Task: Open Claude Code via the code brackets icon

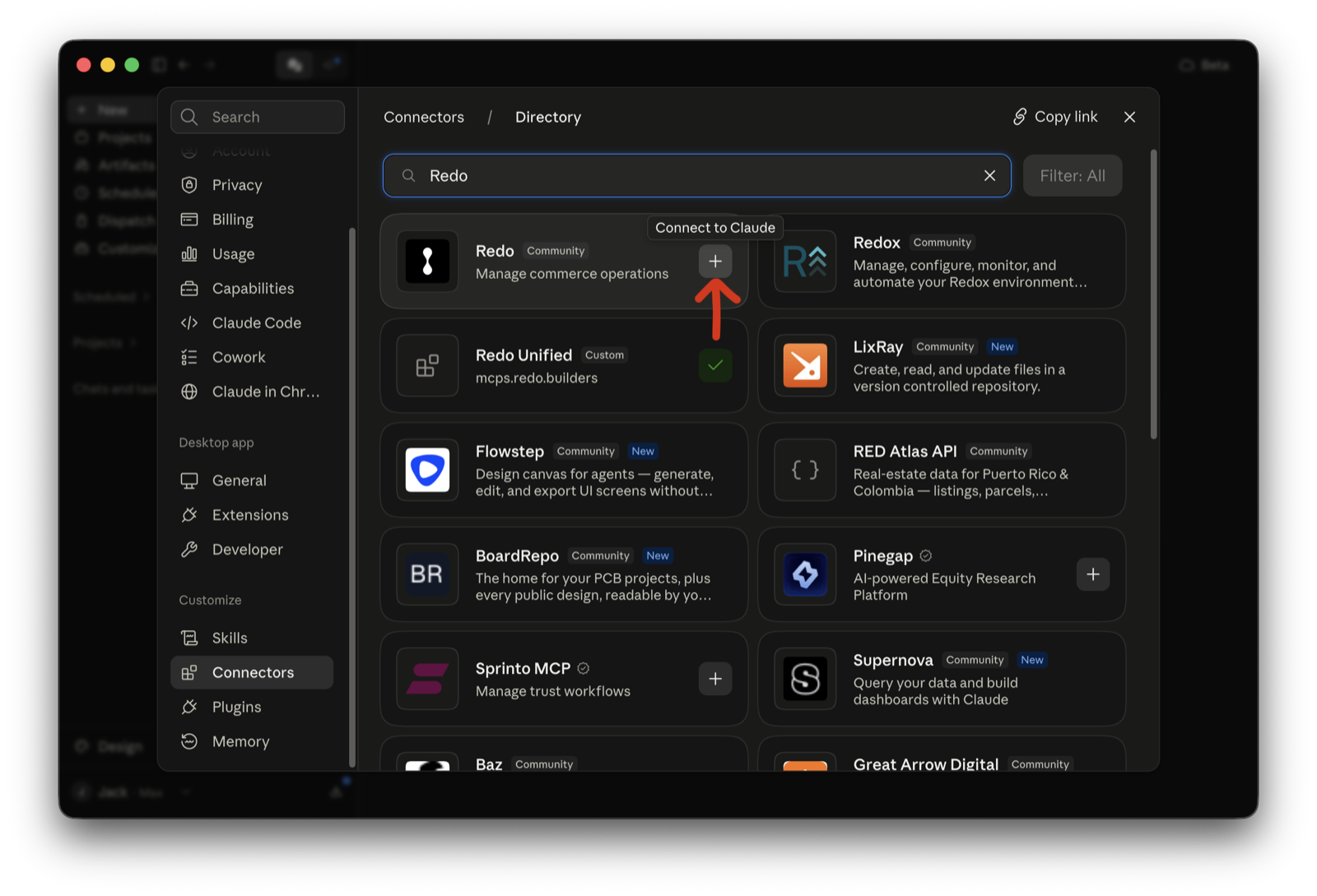Action: pos(189,323)
